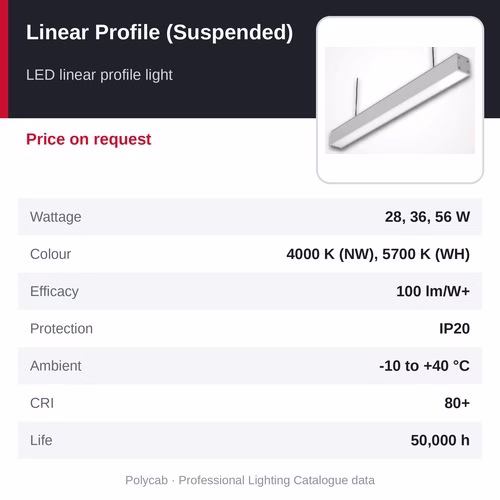The image size is (500, 500).
Task: Click the red accent bar in header
Action: click(4, 59)
